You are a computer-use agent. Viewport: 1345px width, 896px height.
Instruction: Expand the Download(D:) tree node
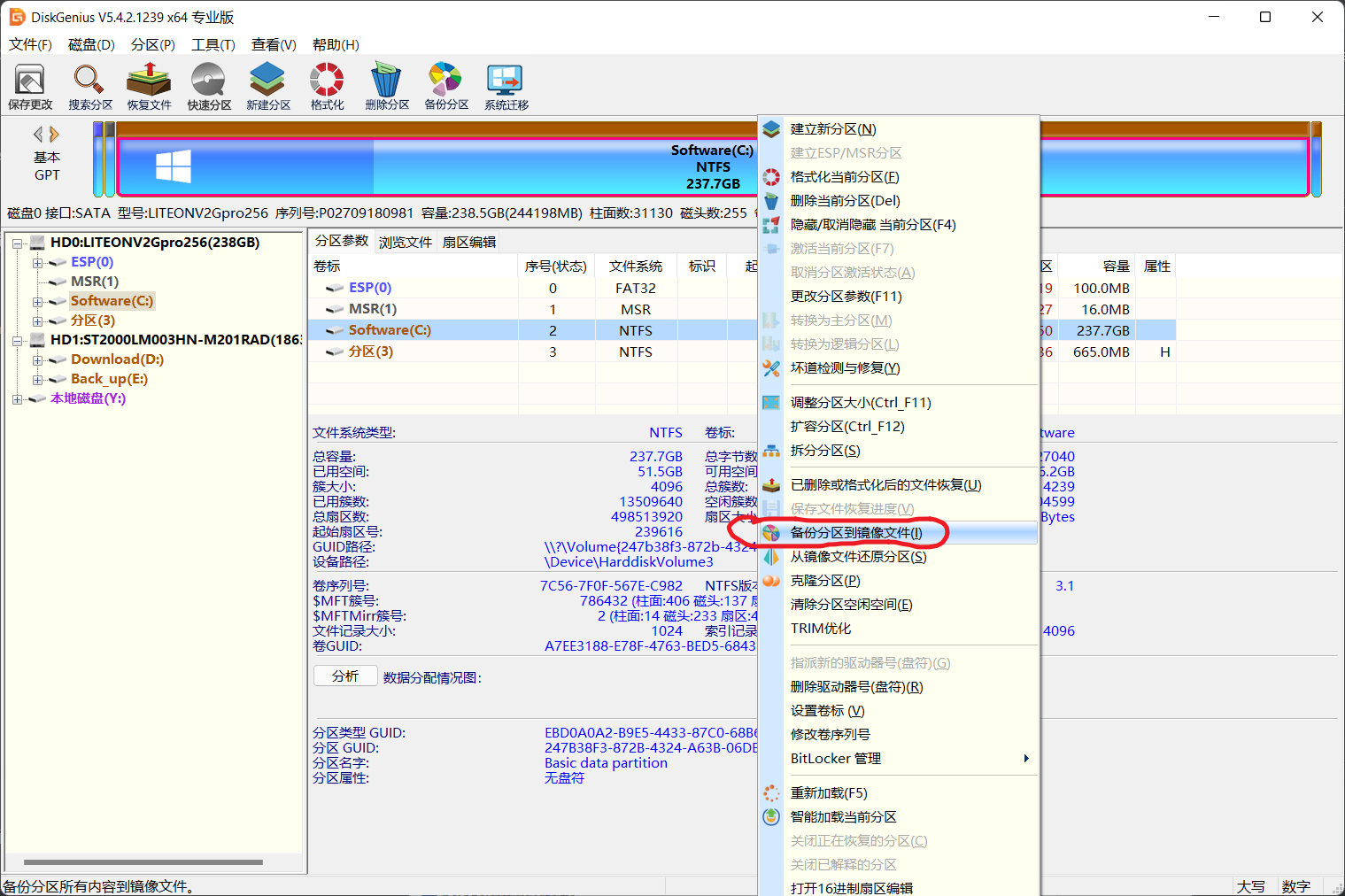pos(37,359)
